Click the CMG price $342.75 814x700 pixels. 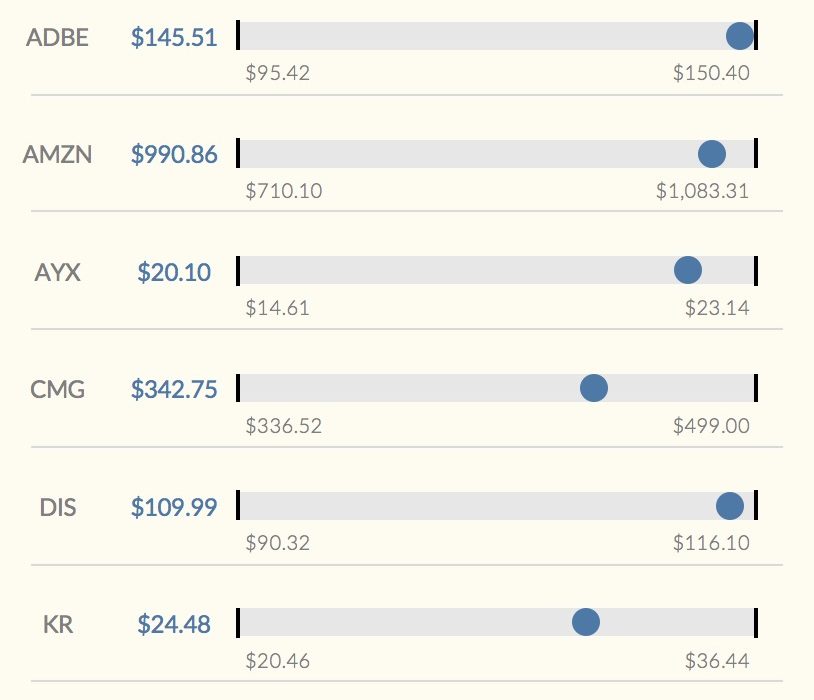click(174, 389)
